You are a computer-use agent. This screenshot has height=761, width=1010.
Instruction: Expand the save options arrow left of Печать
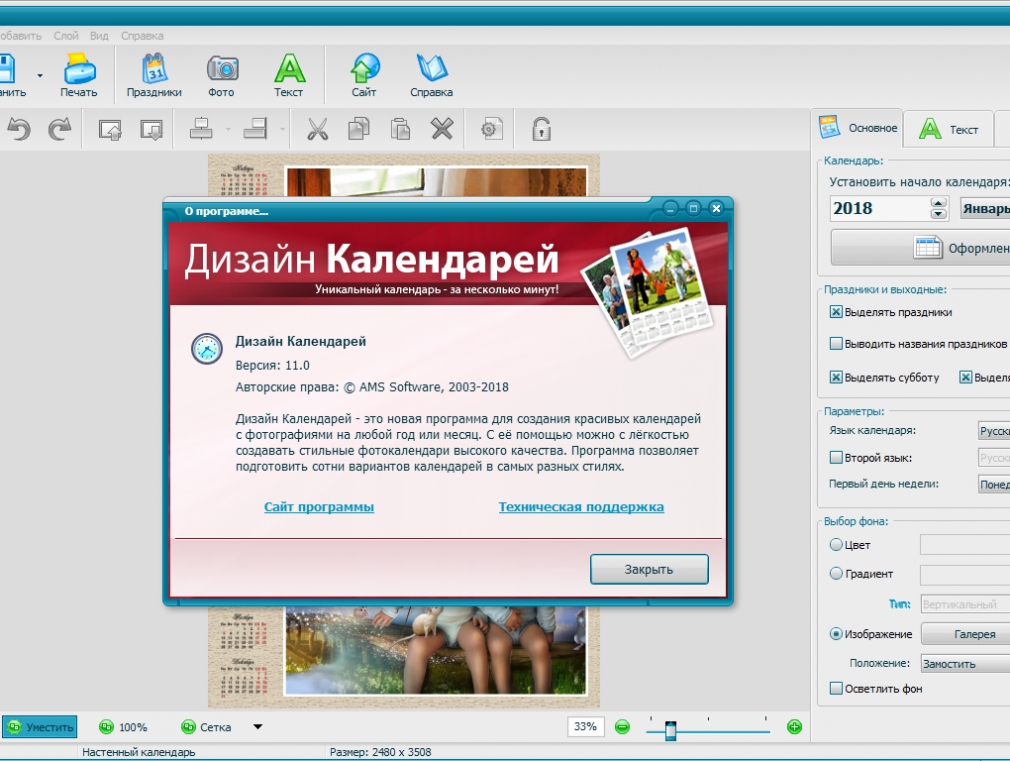[x=40, y=75]
